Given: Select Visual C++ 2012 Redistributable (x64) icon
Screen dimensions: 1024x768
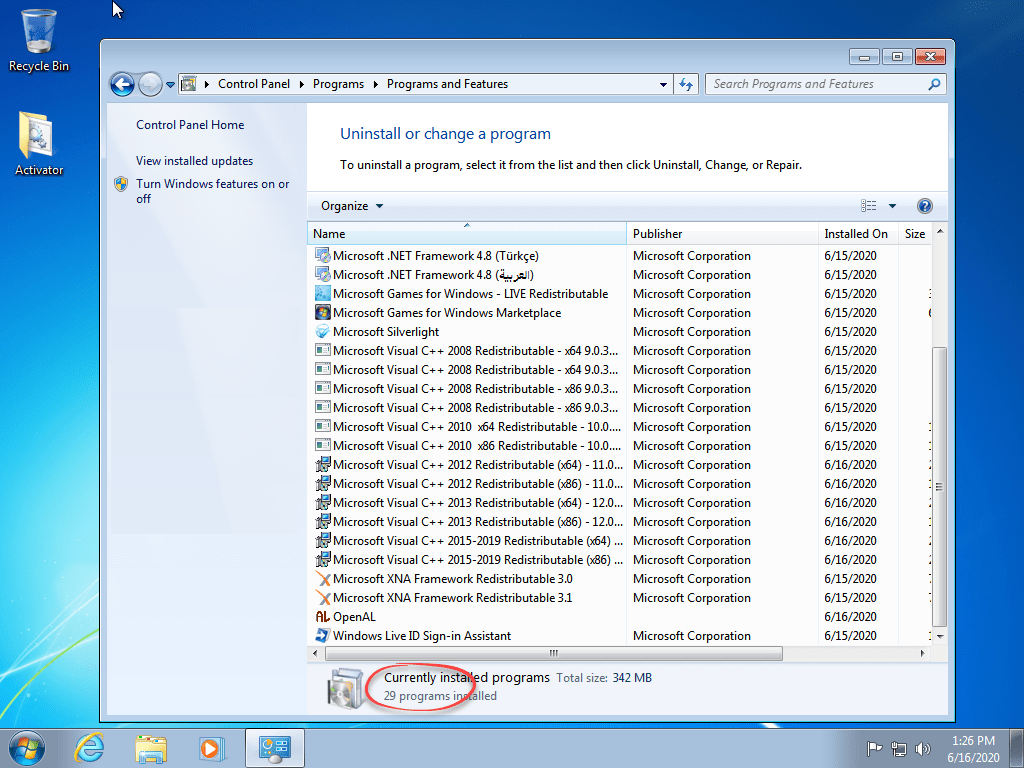Looking at the screenshot, I should point(323,464).
